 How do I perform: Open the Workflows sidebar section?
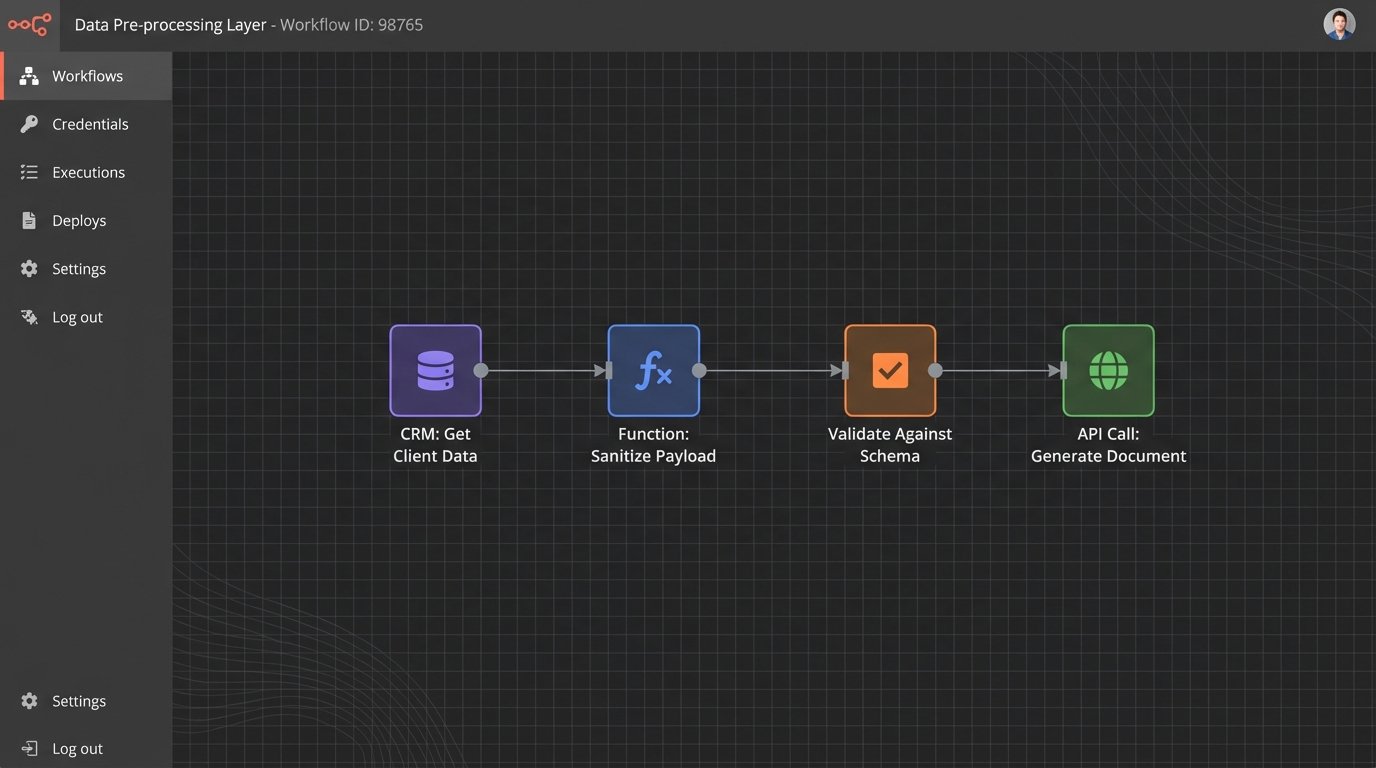87,76
